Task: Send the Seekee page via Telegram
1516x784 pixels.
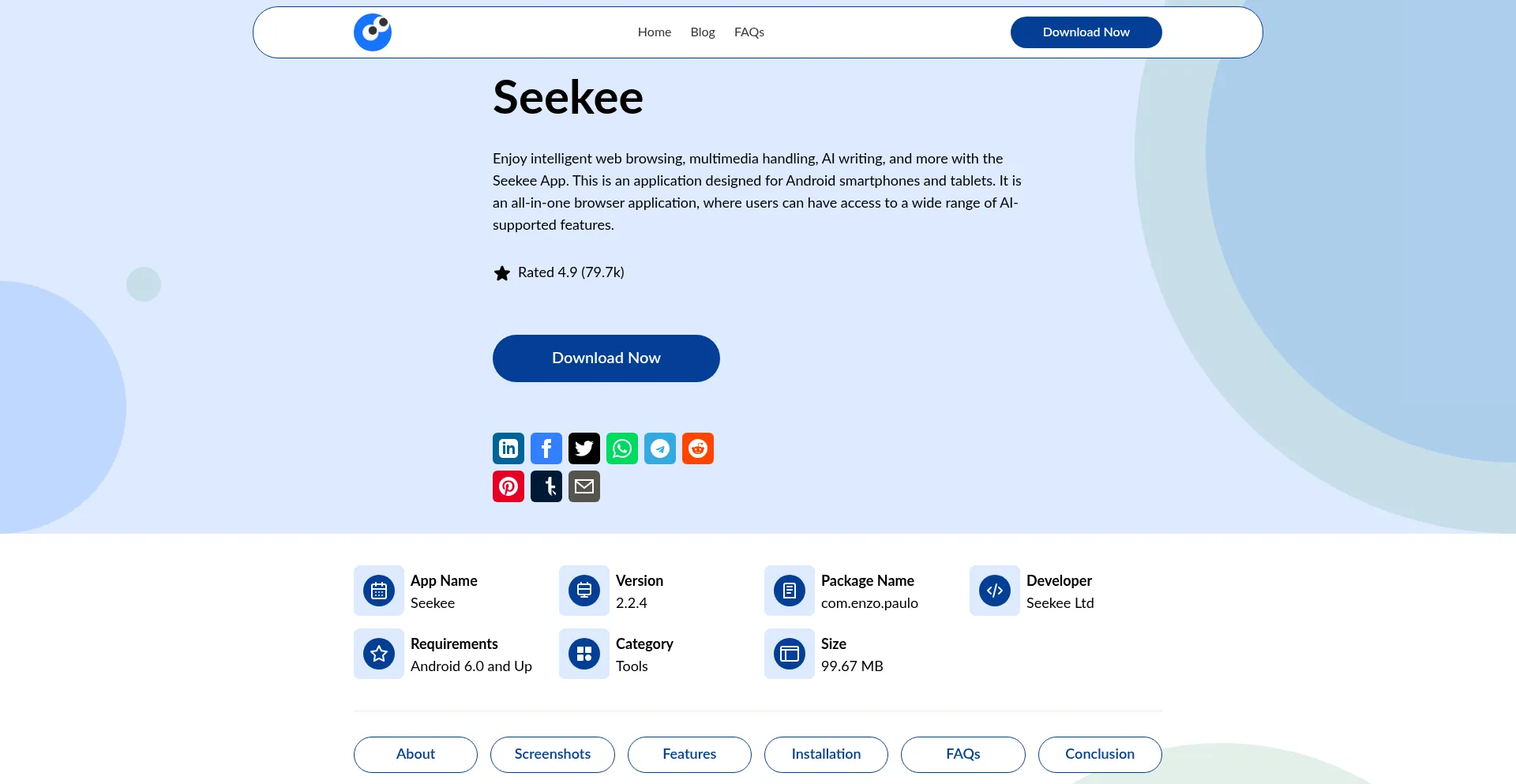Action: pos(659,448)
